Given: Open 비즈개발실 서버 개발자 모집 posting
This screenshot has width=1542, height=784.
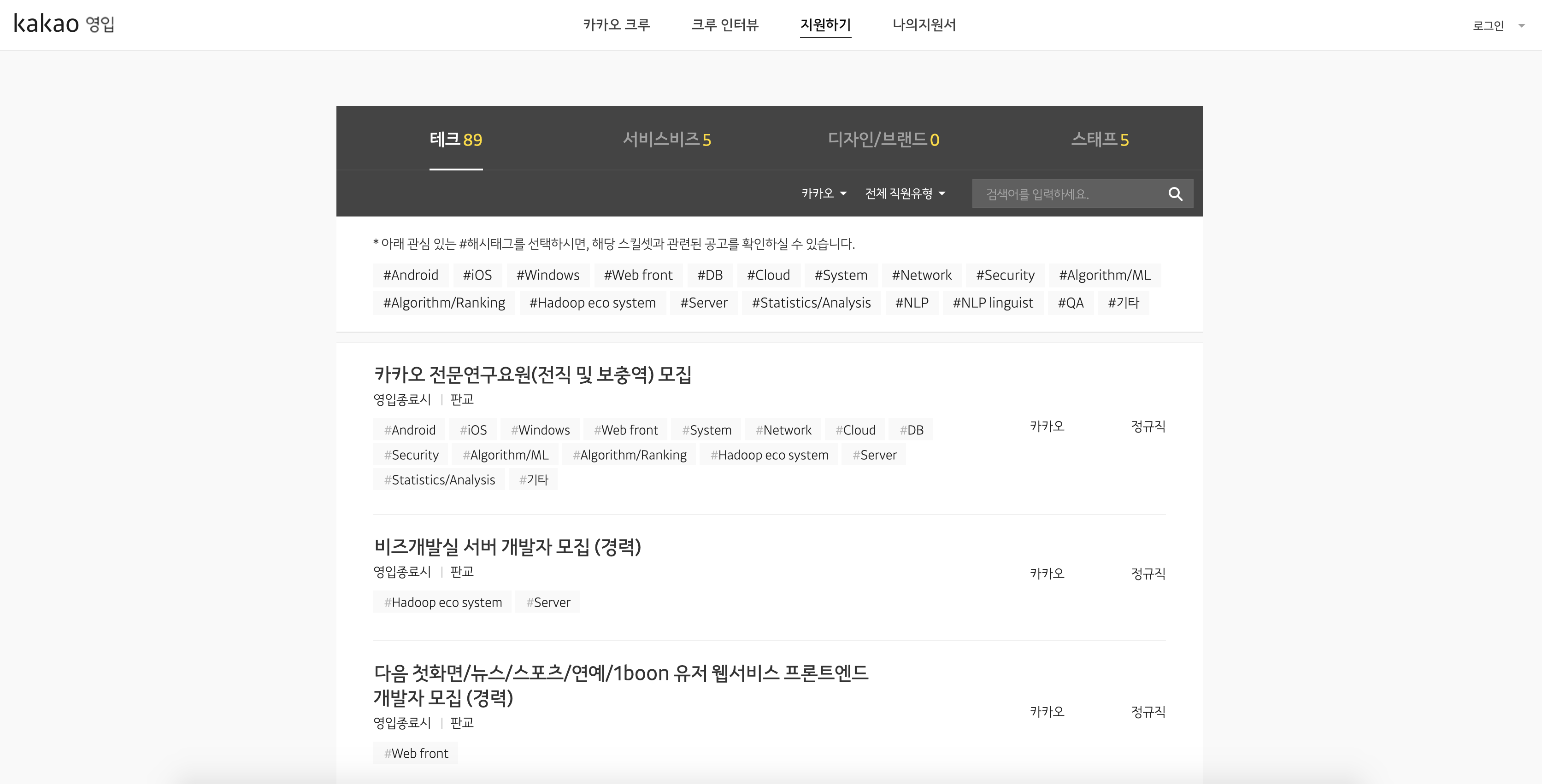Looking at the screenshot, I should [x=507, y=546].
